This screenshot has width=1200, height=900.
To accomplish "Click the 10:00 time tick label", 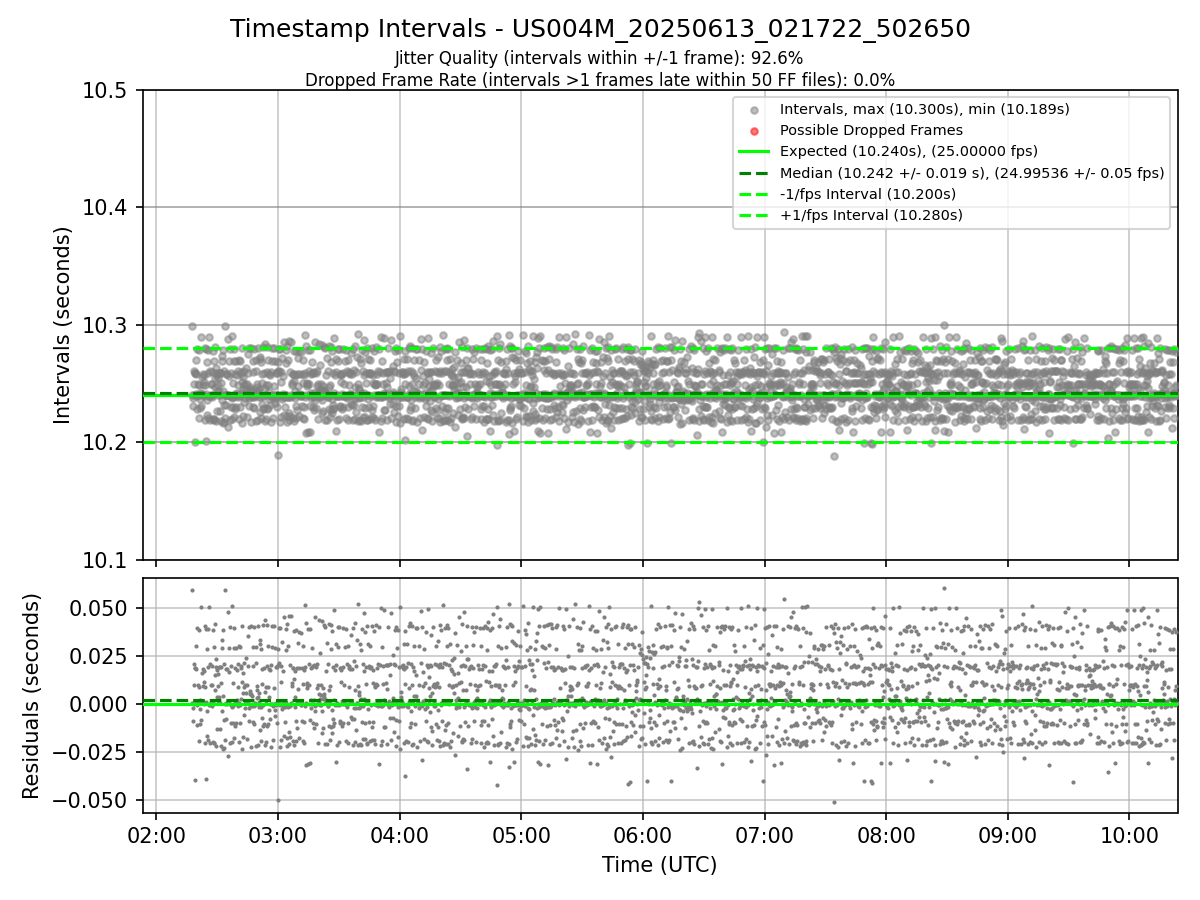I will [1129, 836].
